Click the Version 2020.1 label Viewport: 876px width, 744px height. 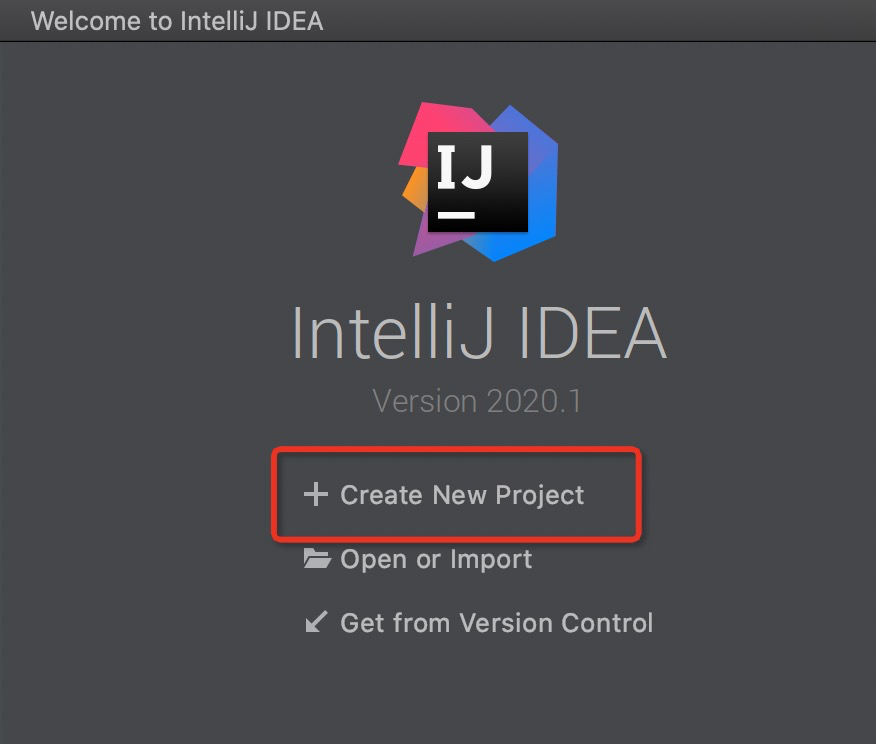point(477,401)
